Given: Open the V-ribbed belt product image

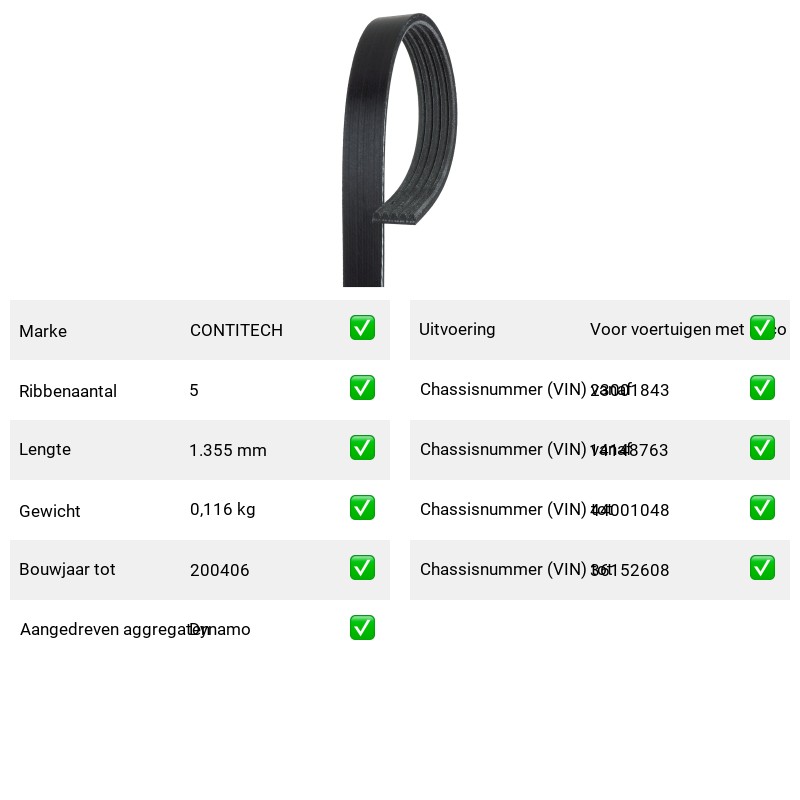Looking at the screenshot, I should coord(399,150).
